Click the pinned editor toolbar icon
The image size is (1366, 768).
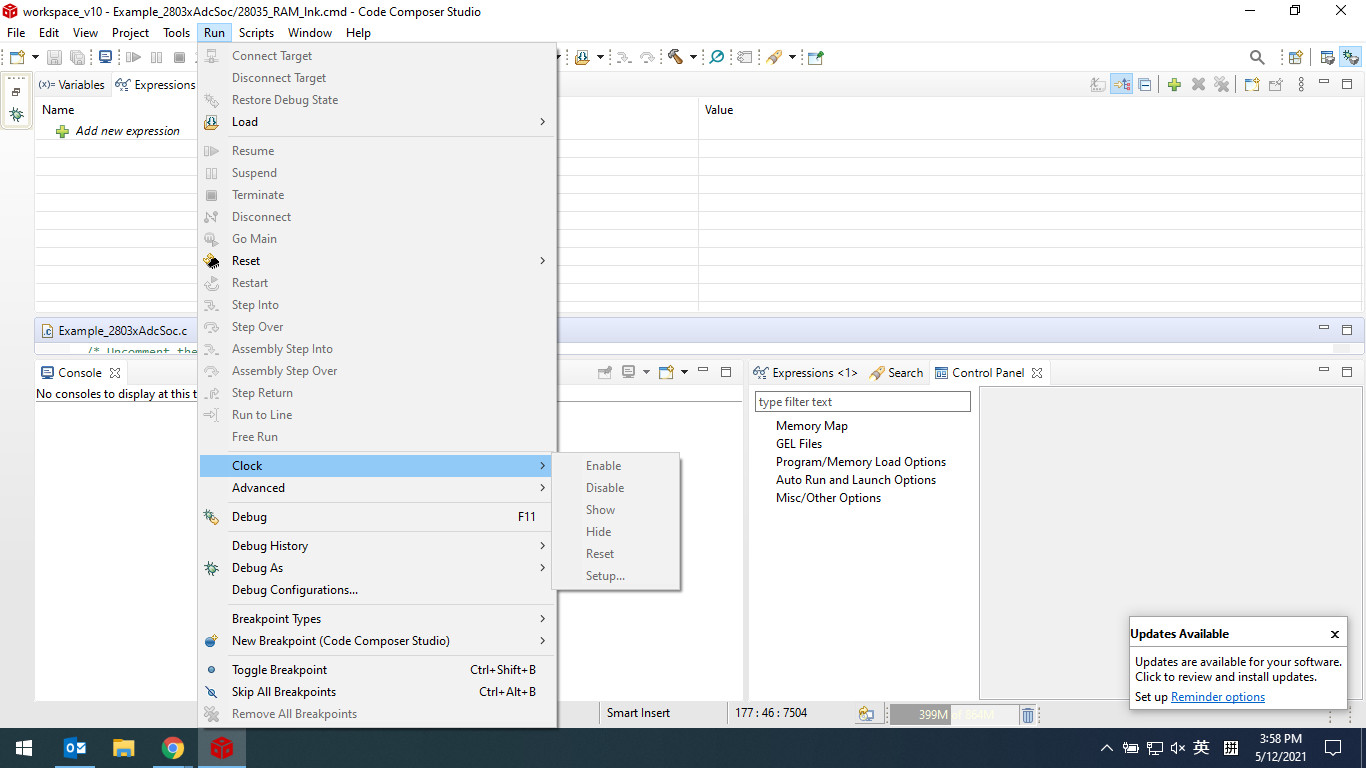(x=816, y=57)
